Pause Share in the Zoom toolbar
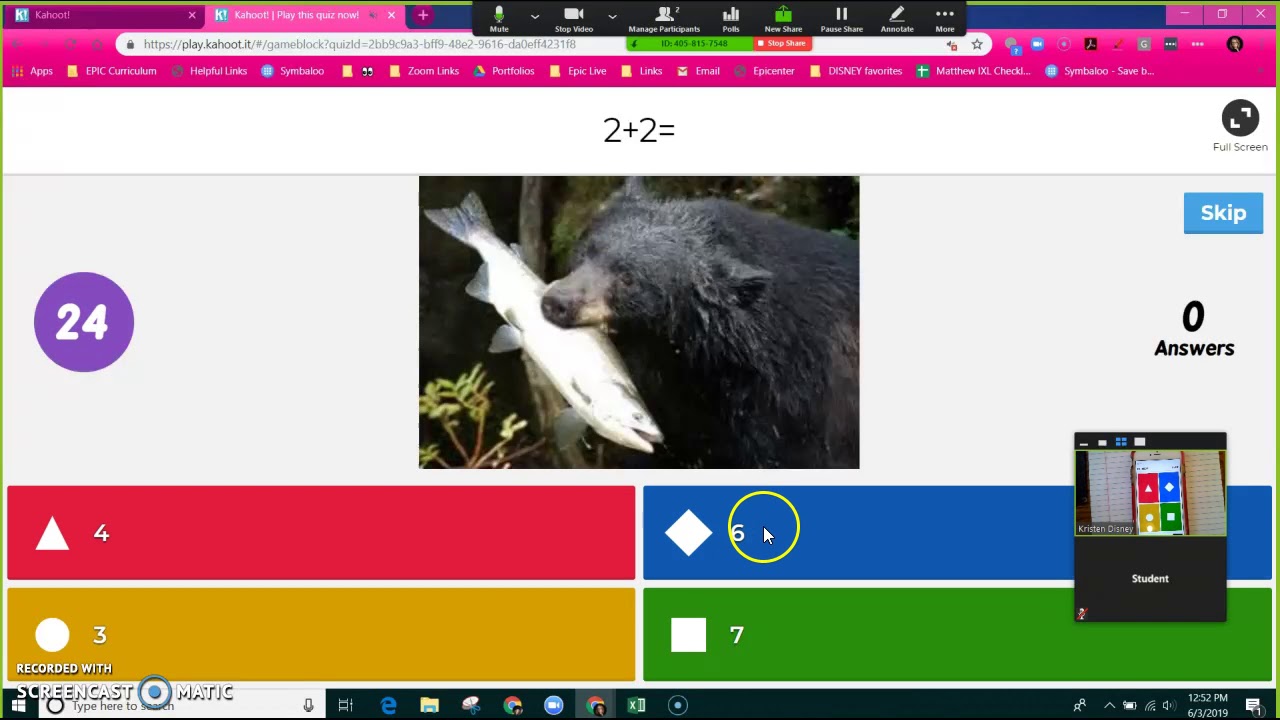Screen dimensions: 1280x720 point(841,18)
